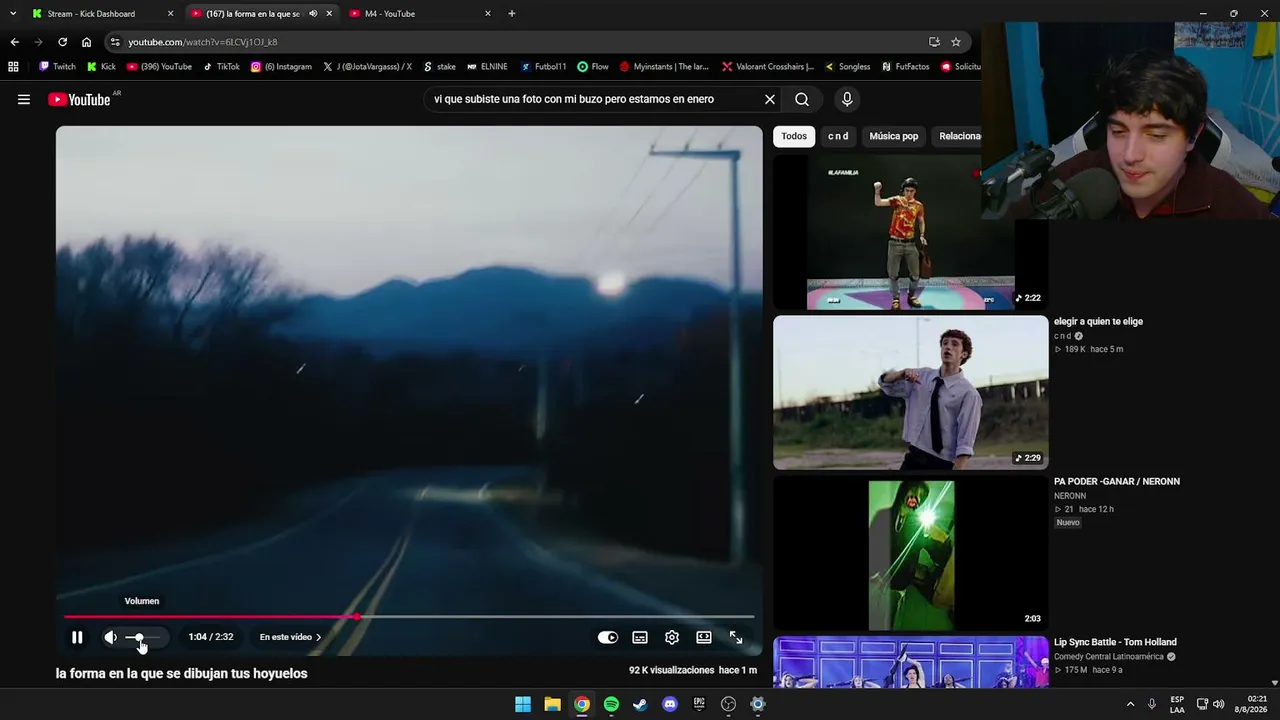
Task: Focus the address bar URL
Action: point(203,42)
